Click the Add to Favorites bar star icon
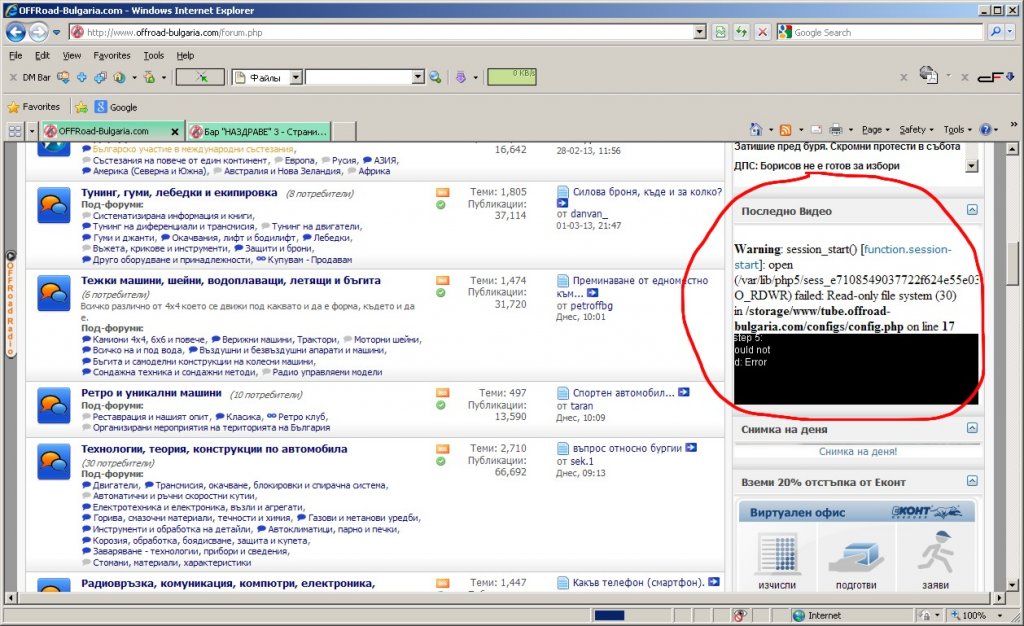This screenshot has height=626, width=1024. coord(81,107)
